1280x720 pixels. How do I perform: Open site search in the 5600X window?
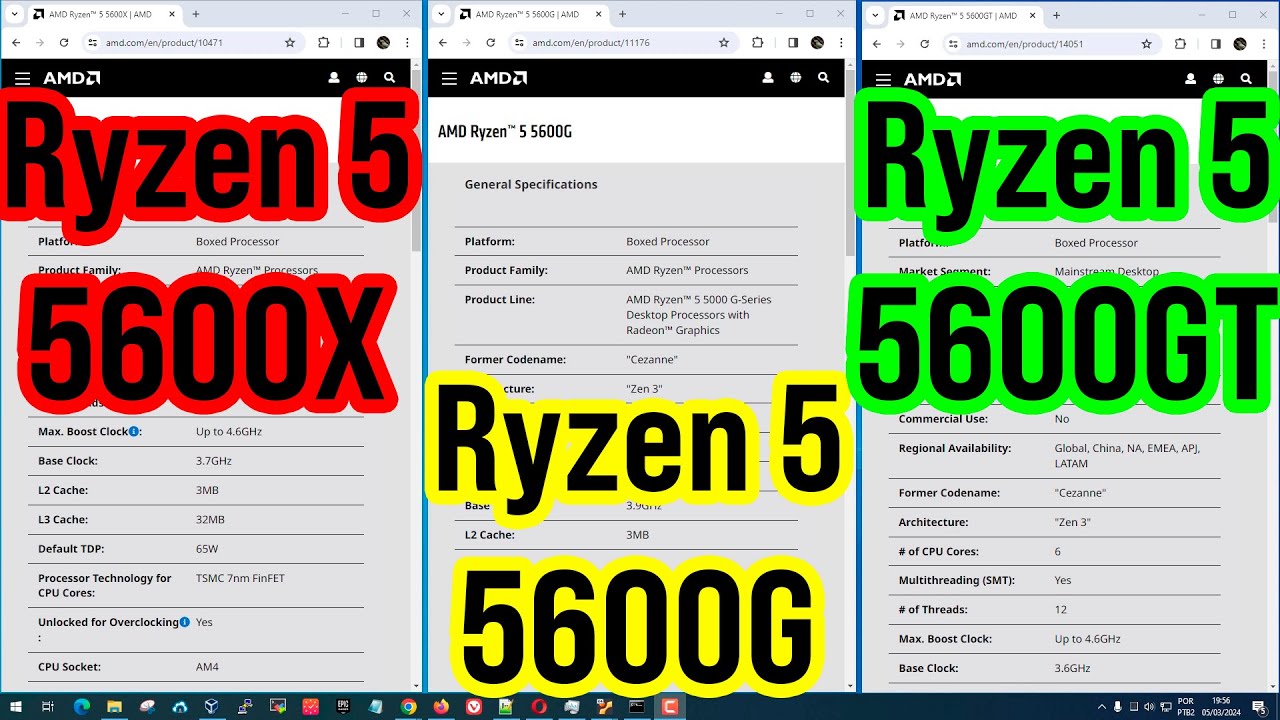[390, 78]
